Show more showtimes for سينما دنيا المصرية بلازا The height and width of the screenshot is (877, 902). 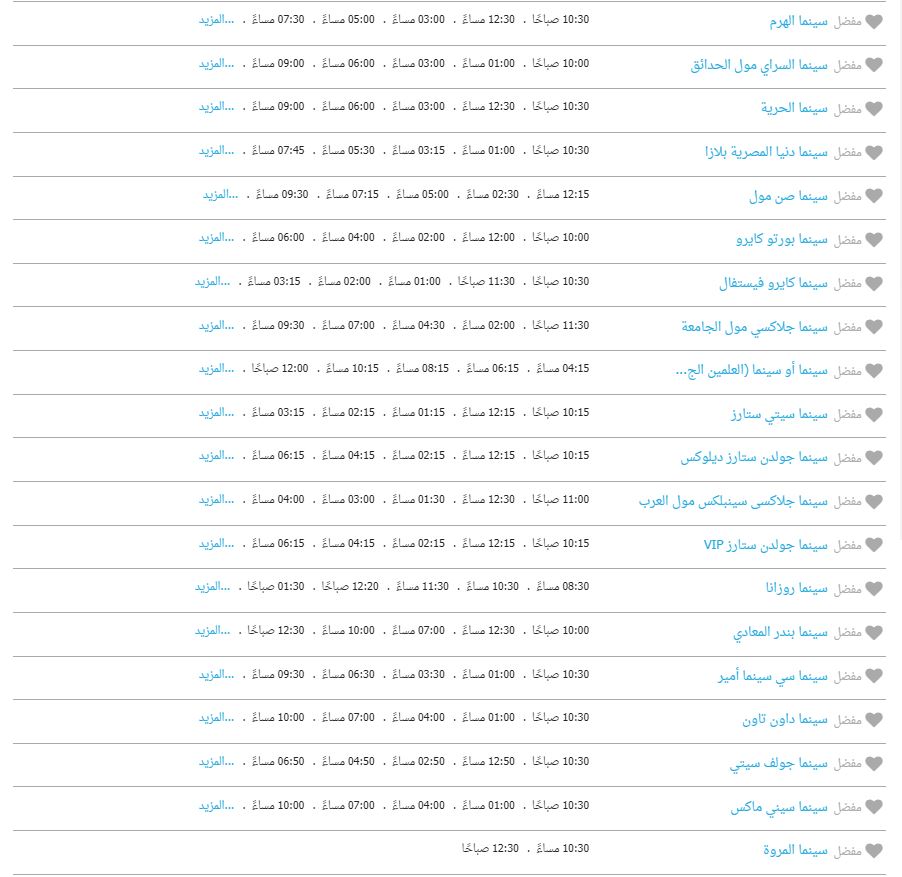pos(216,151)
